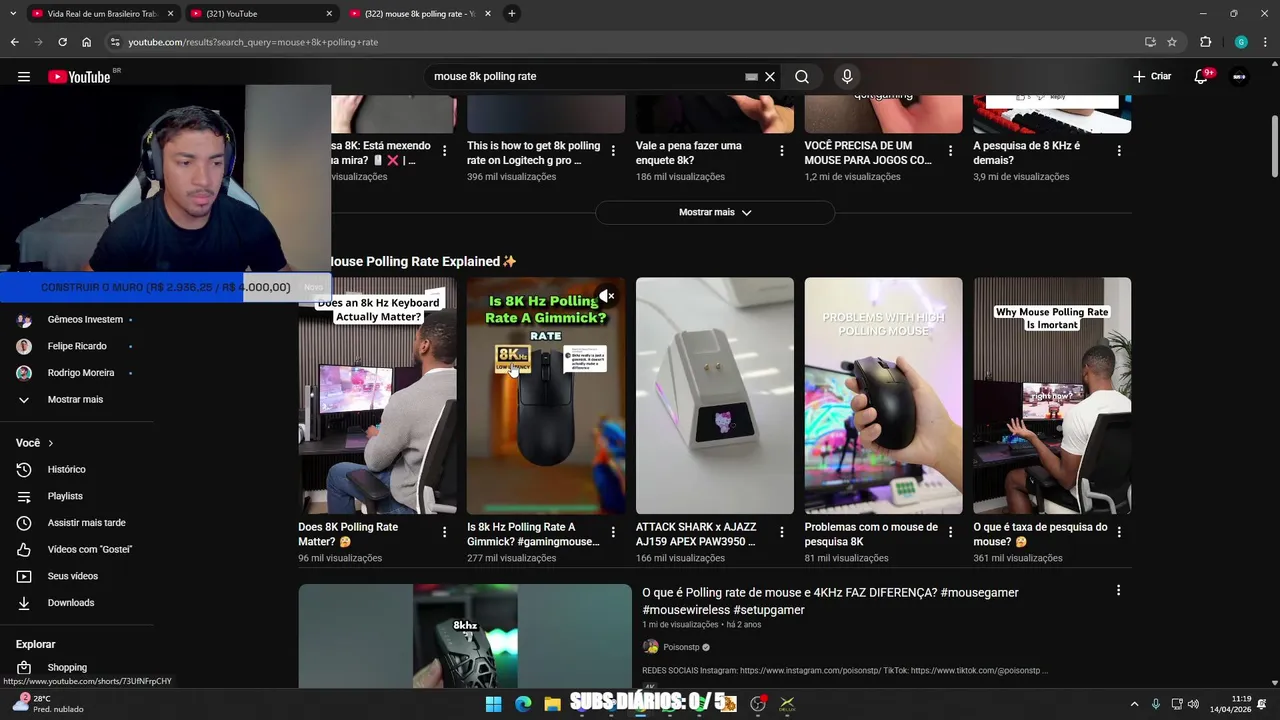Image resolution: width=1280 pixels, height=720 pixels.
Task: Open the ATTACK SHARK dock short thumbnail
Action: 715,396
